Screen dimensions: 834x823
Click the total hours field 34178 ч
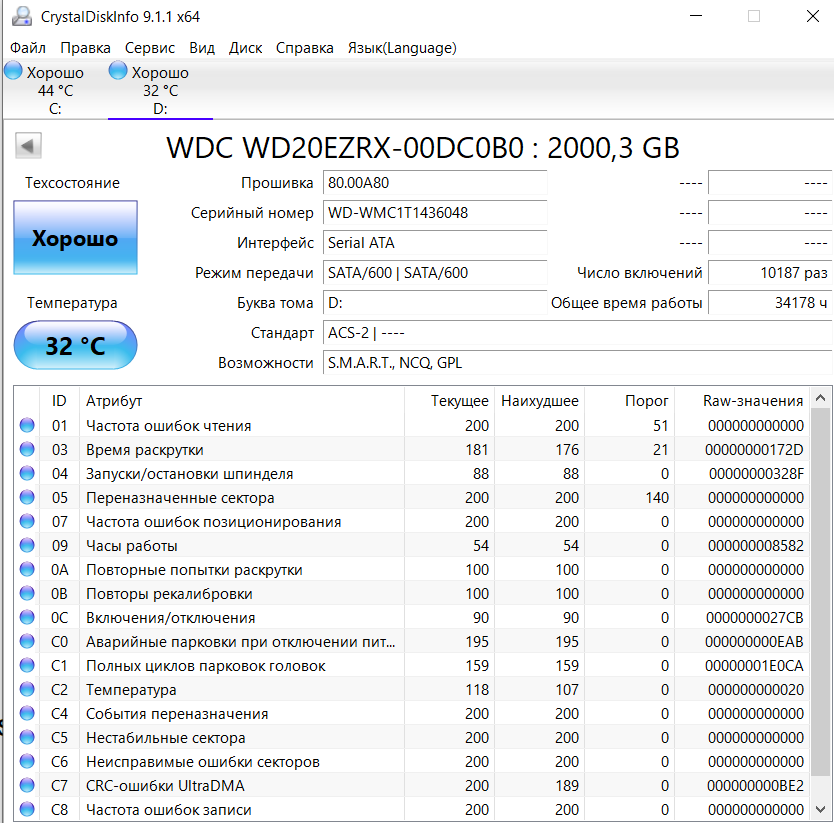pyautogui.click(x=770, y=303)
